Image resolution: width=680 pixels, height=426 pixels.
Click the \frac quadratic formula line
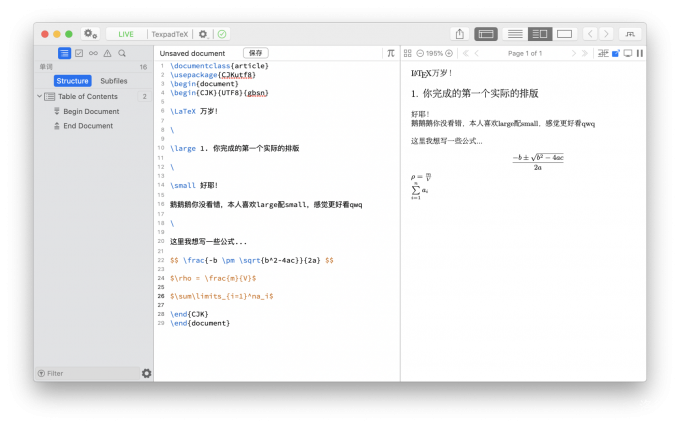[x=252, y=260]
